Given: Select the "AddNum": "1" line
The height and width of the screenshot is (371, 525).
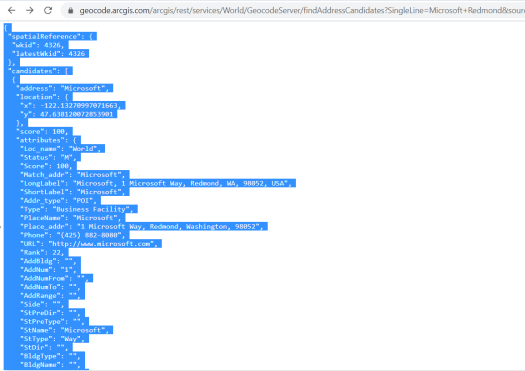Looking at the screenshot, I should pyautogui.click(x=50, y=270).
